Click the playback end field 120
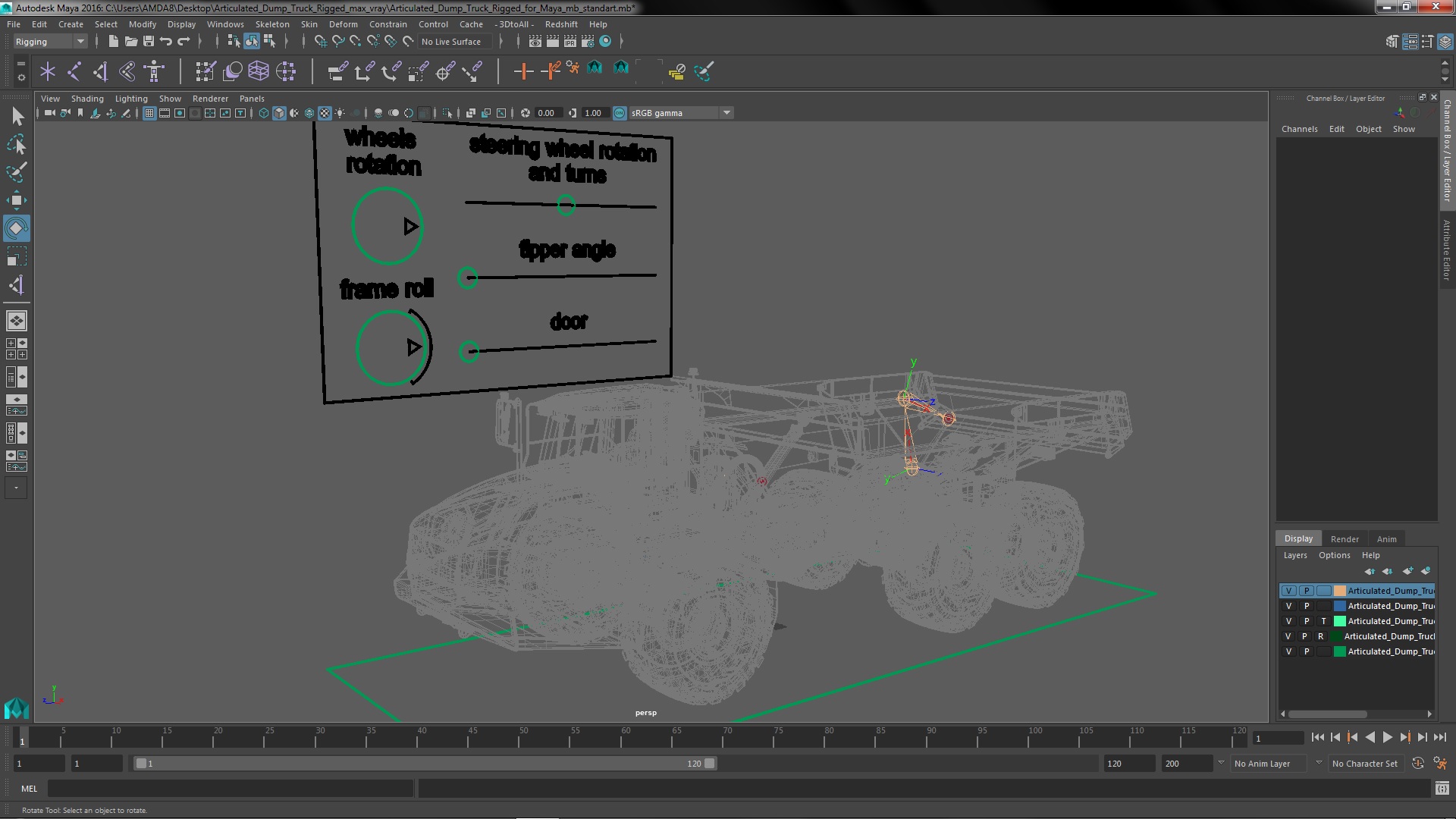The image size is (1456, 819). tap(1128, 764)
